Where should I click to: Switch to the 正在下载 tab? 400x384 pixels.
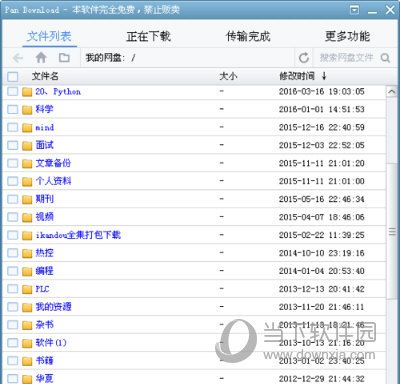coord(149,36)
